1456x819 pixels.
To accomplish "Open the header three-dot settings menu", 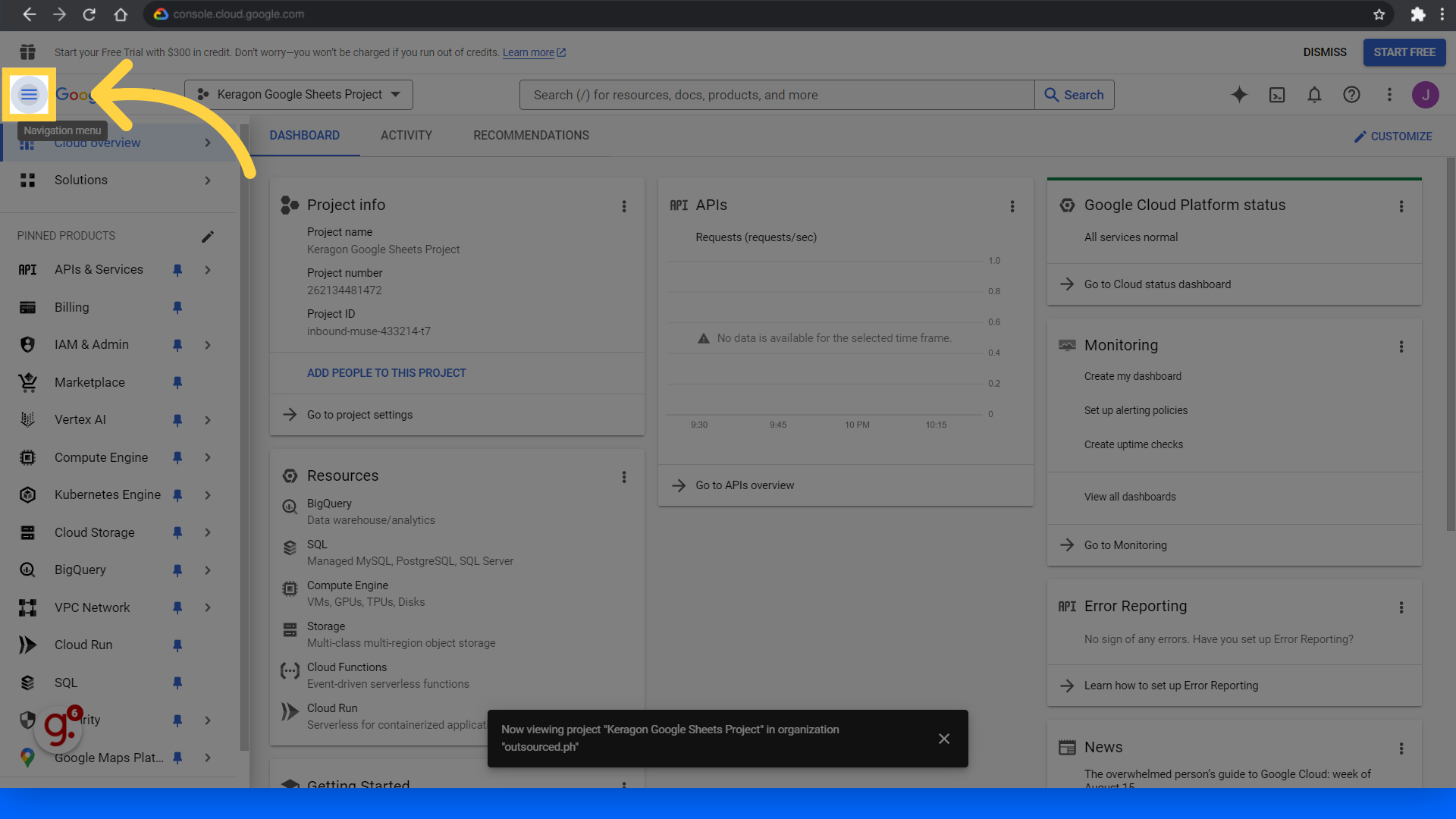I will point(1389,95).
